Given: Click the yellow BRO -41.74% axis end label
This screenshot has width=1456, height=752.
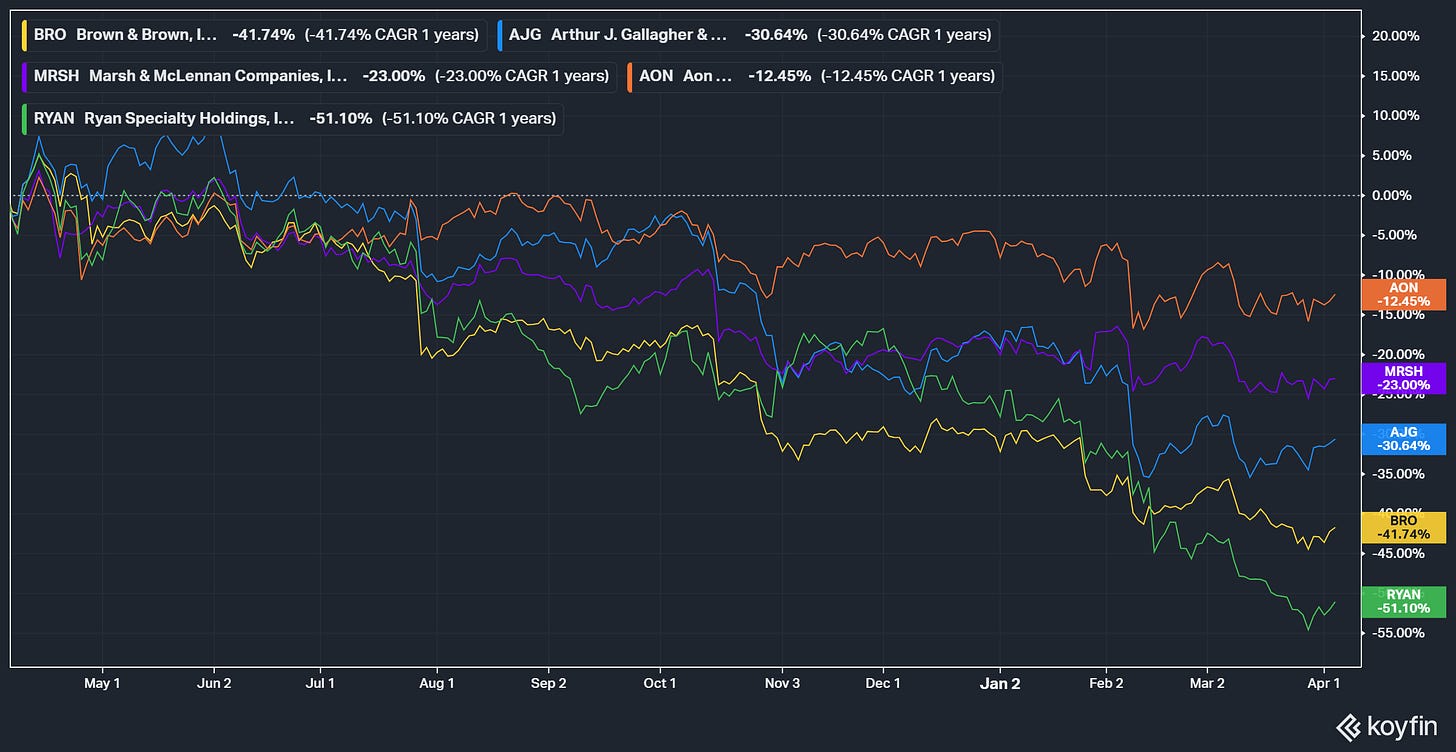Looking at the screenshot, I should pyautogui.click(x=1404, y=528).
